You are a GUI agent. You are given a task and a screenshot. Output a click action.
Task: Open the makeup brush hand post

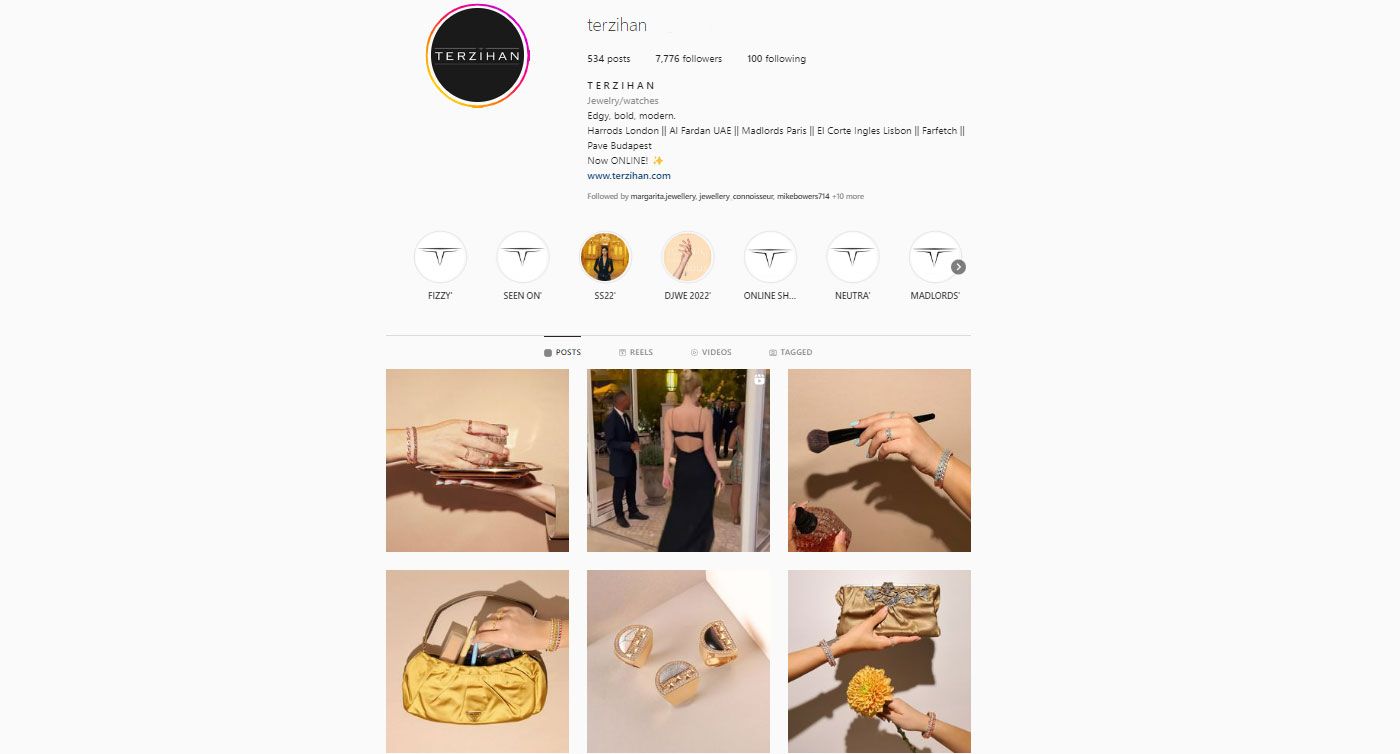pyautogui.click(x=879, y=460)
